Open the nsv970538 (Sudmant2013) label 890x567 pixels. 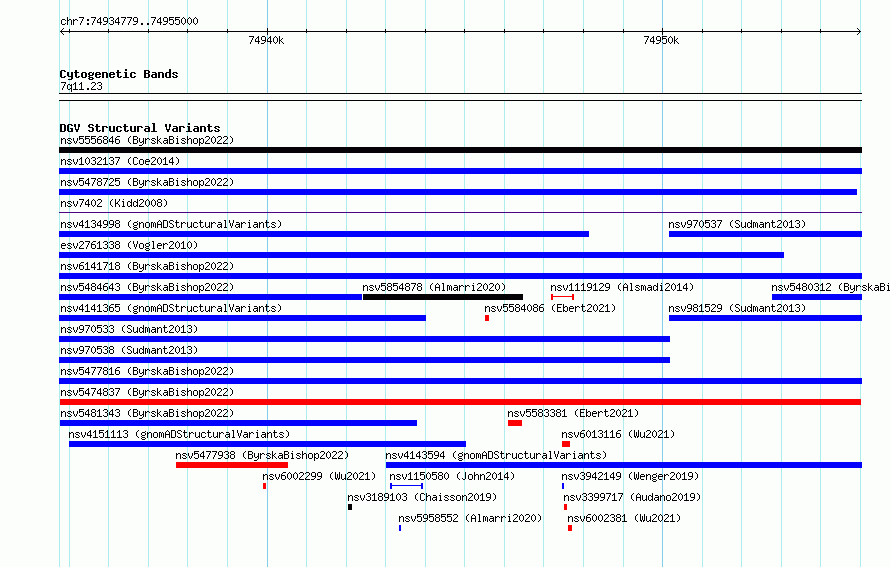129,350
